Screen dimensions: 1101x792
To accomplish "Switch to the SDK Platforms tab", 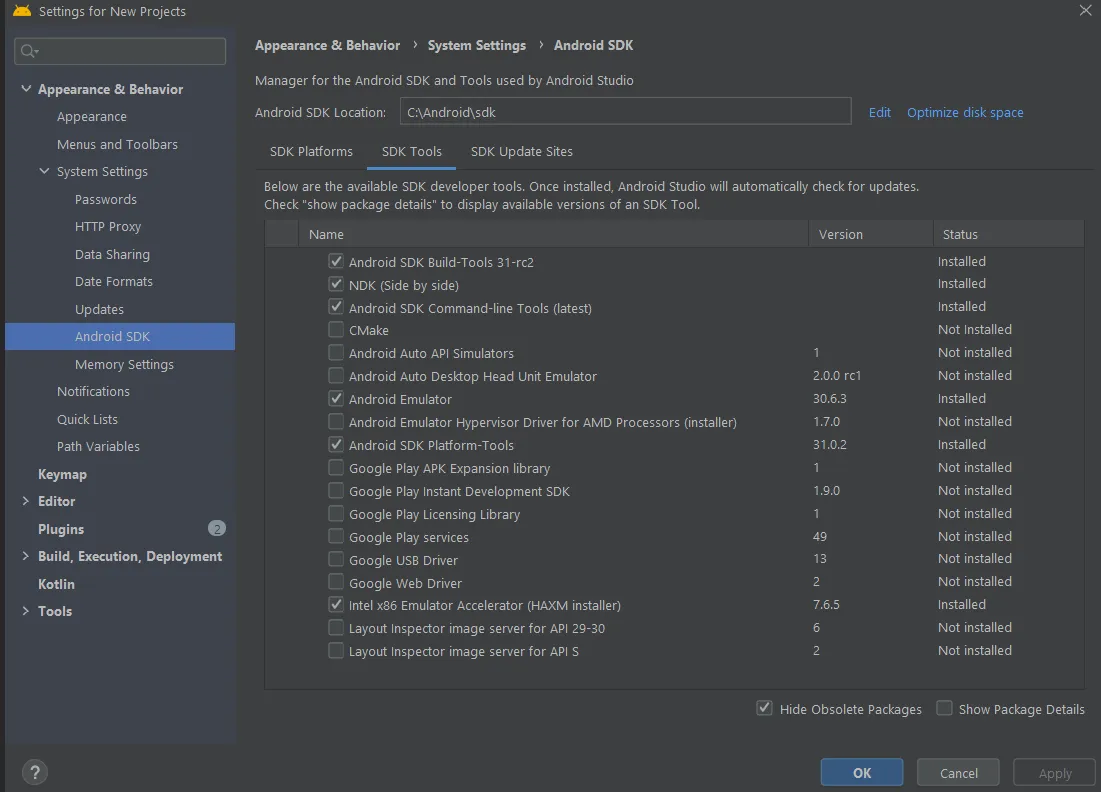I will (311, 152).
